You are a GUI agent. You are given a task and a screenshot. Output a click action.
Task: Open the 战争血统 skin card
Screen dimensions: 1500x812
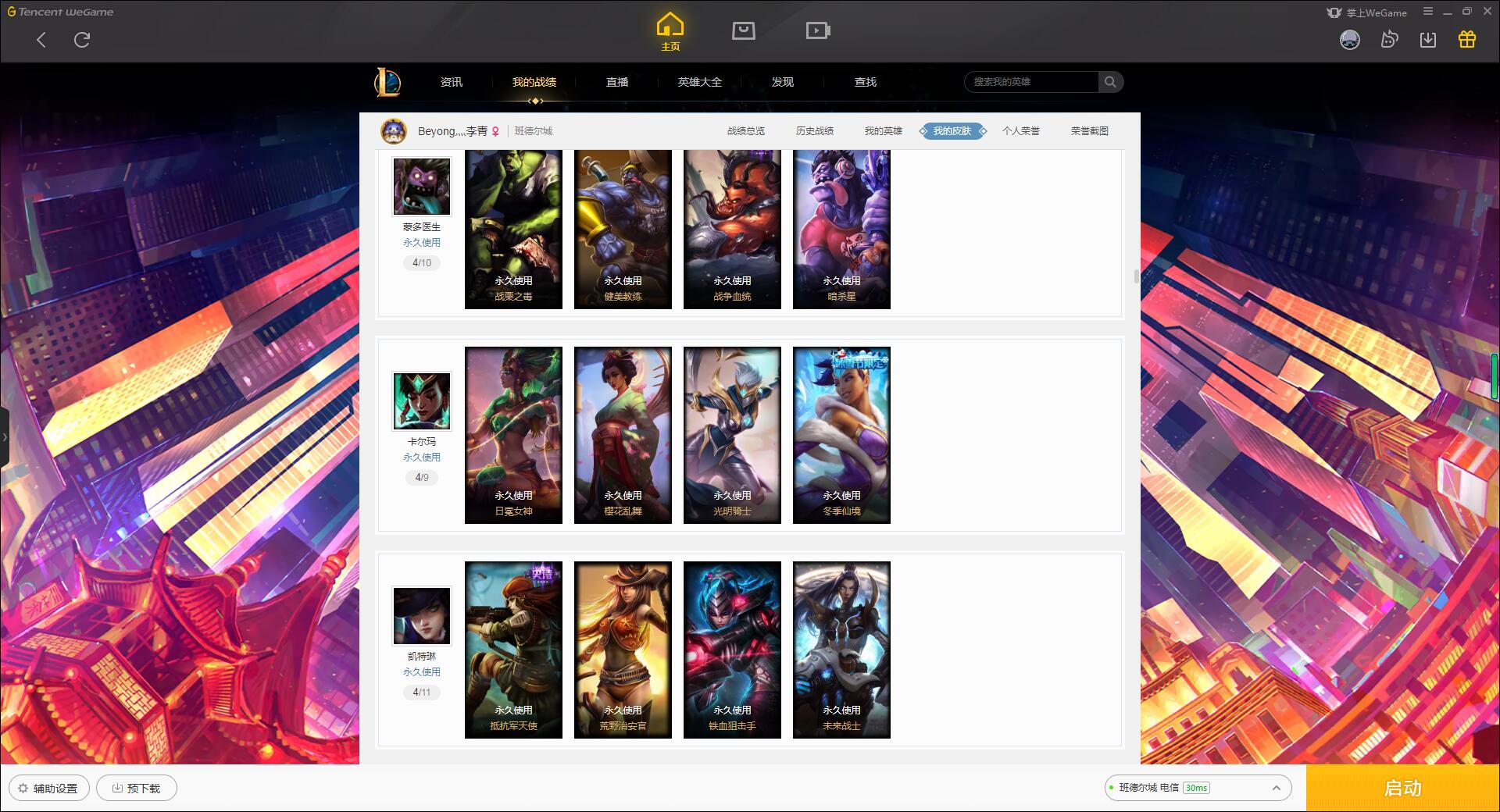732,230
